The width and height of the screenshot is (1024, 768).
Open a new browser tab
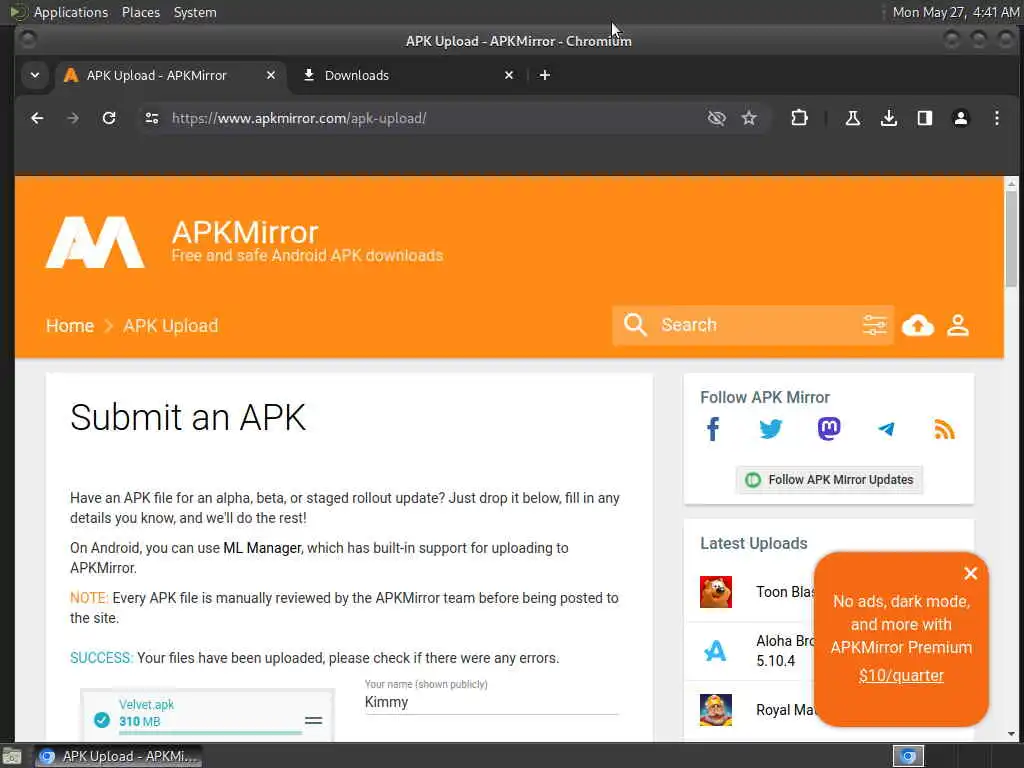[x=545, y=75]
